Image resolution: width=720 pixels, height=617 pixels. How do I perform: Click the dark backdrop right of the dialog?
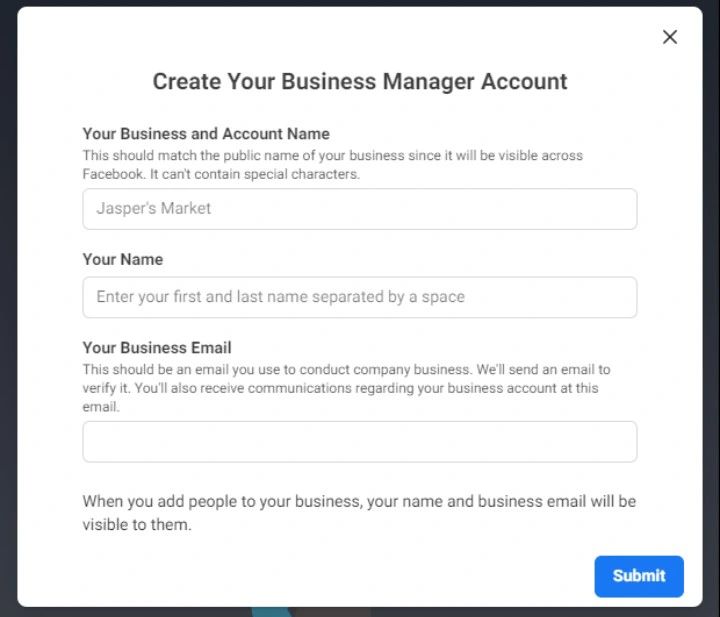pyautogui.click(x=711, y=300)
